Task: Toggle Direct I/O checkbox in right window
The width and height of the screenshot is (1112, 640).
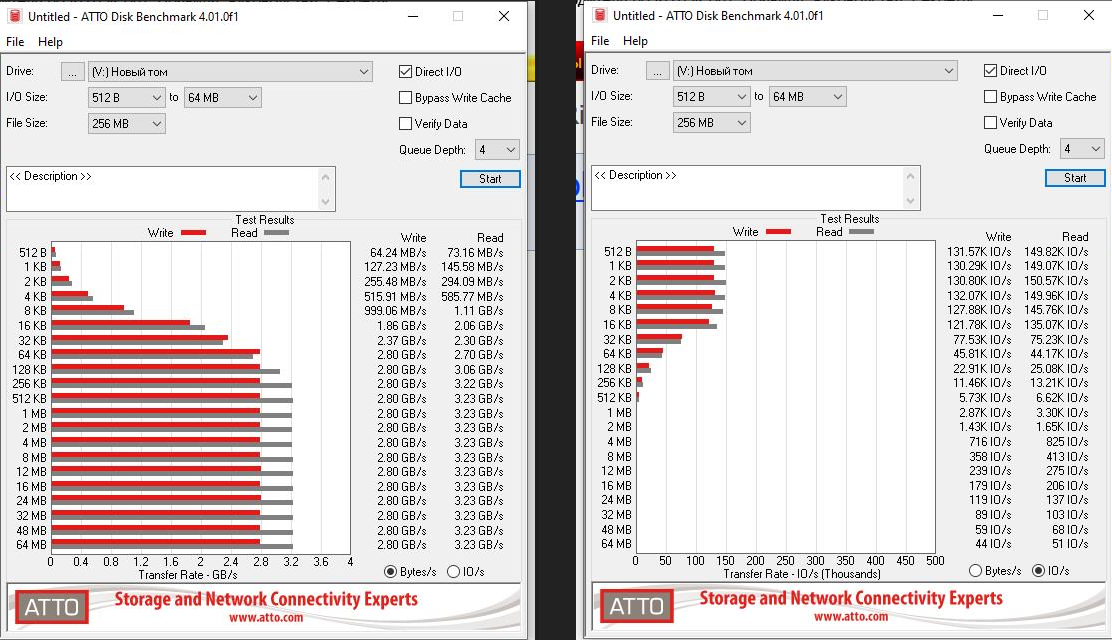Action: pyautogui.click(x=991, y=70)
